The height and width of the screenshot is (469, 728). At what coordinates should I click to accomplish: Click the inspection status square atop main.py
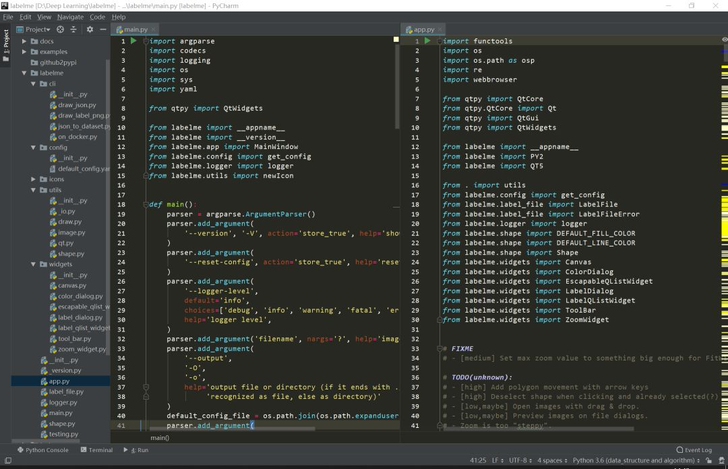pos(396,39)
